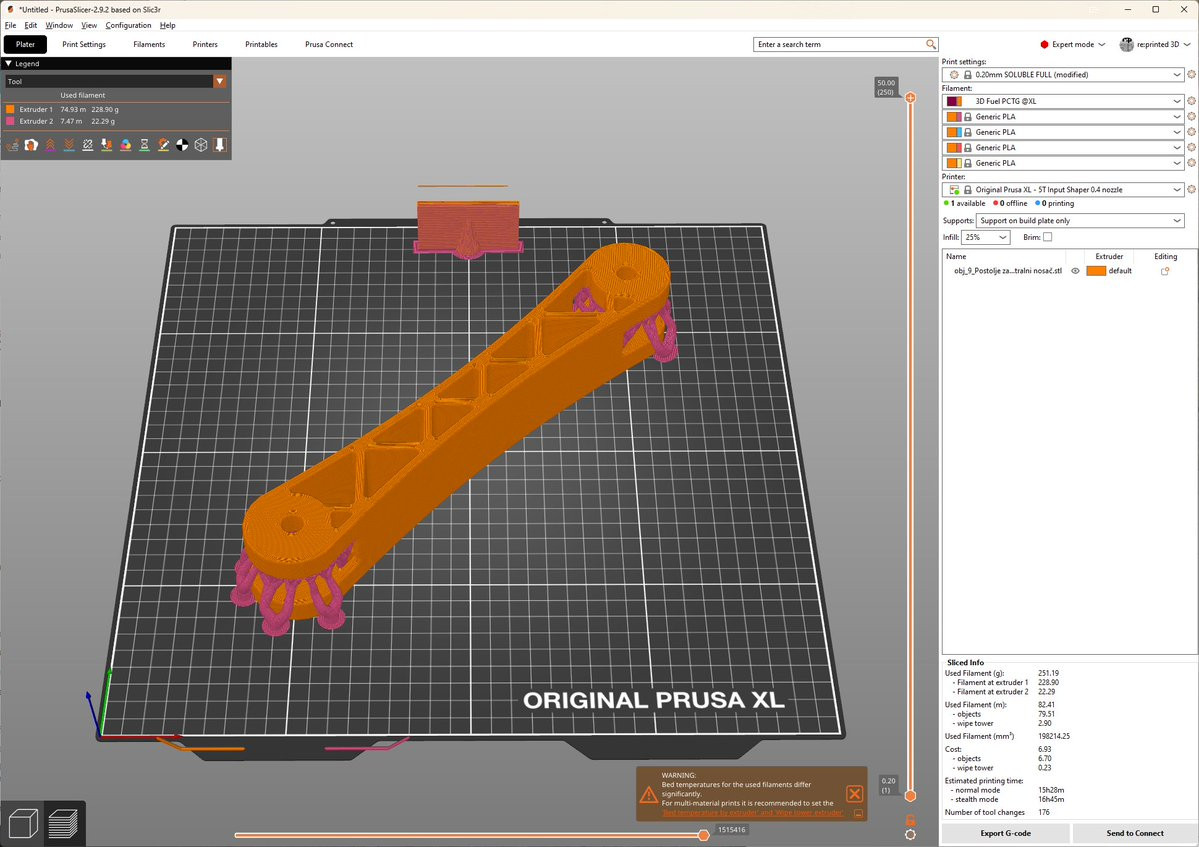Screen dimensions: 1199x847
Task: Toggle shells cube icon in legend
Action: pyautogui.click(x=201, y=144)
